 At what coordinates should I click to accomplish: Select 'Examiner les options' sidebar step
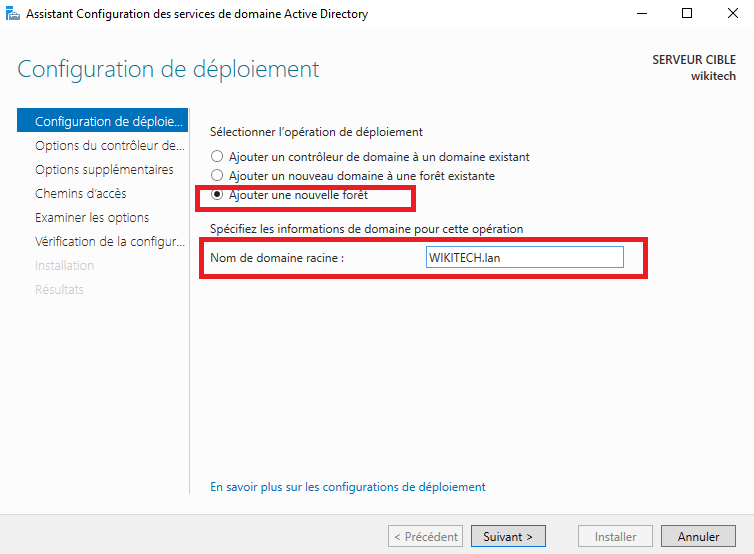[x=92, y=218]
